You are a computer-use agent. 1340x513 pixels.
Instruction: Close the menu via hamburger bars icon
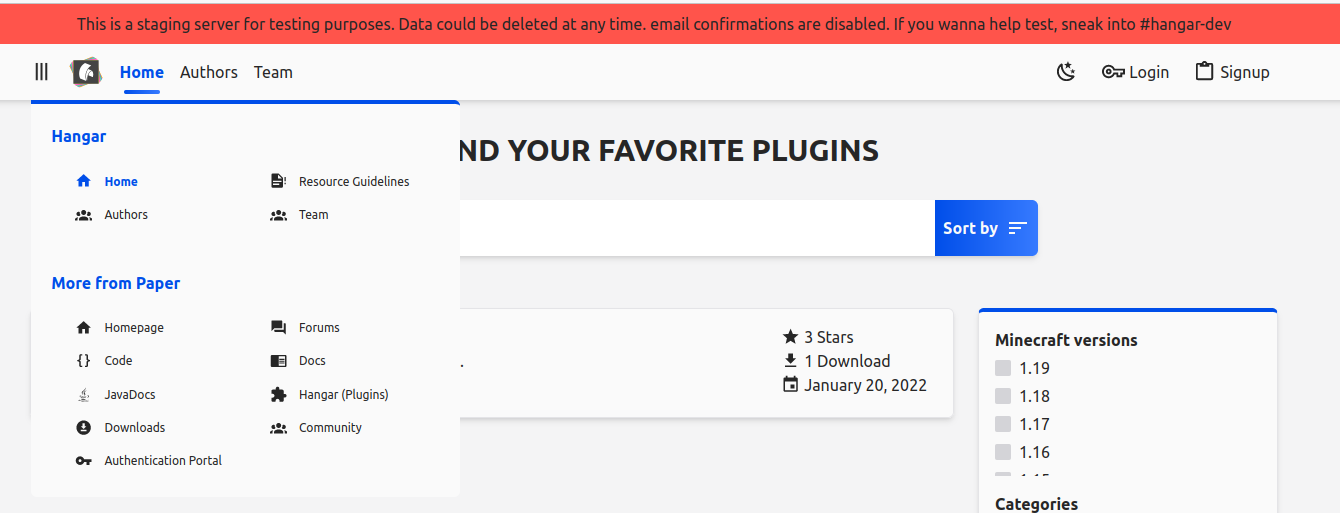click(41, 72)
